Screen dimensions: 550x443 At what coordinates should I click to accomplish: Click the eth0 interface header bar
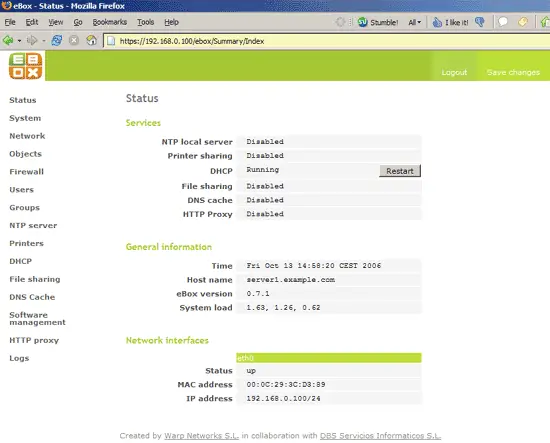(x=329, y=358)
